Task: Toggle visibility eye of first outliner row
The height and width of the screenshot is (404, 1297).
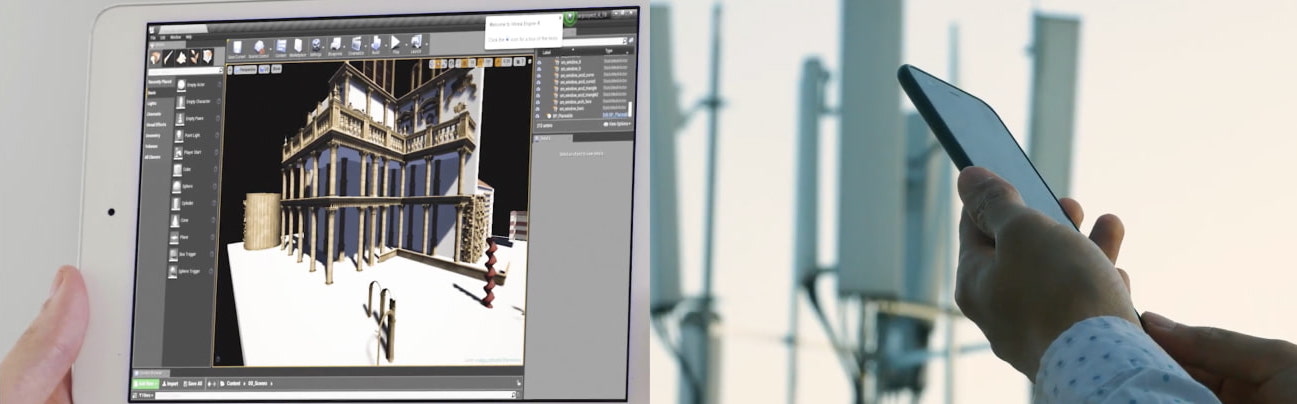Action: [x=539, y=62]
